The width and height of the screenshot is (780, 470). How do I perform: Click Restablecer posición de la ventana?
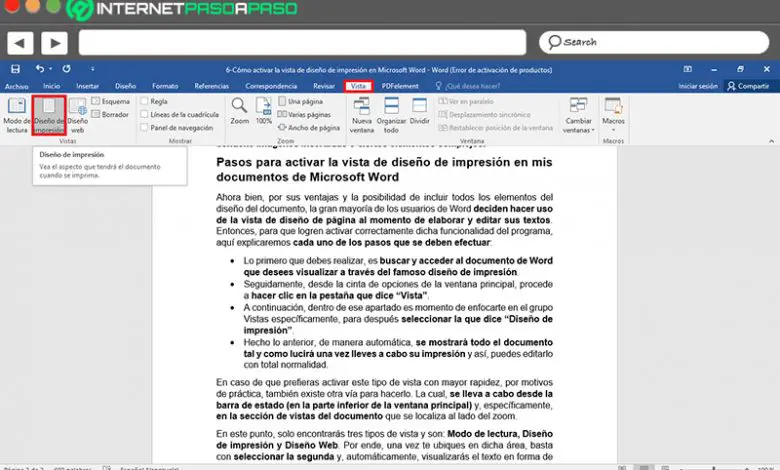pyautogui.click(x=495, y=128)
